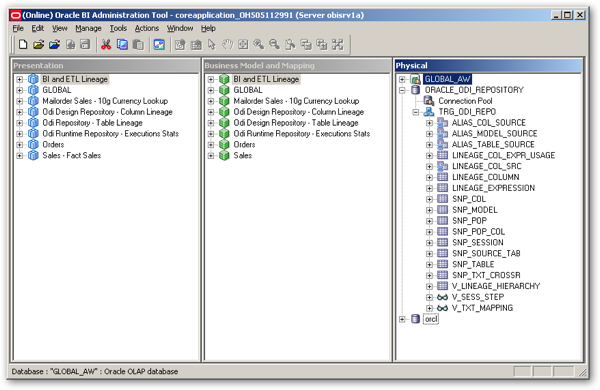Click the Copy toolbar icon
The image size is (600, 390).
coord(122,45)
